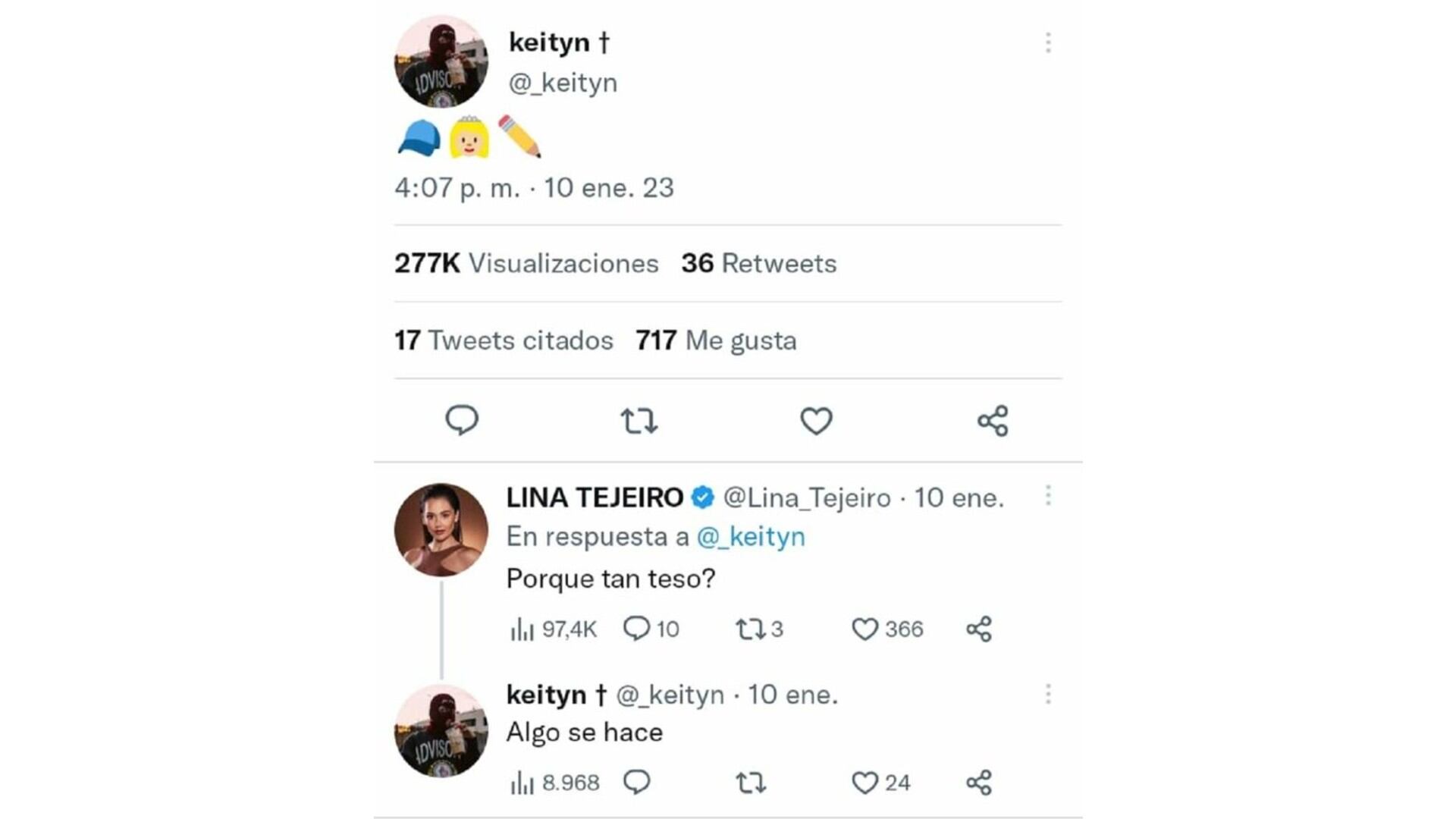Click Lina Tejeiro's blue verified badge
The image size is (1456, 819).
coord(704,498)
